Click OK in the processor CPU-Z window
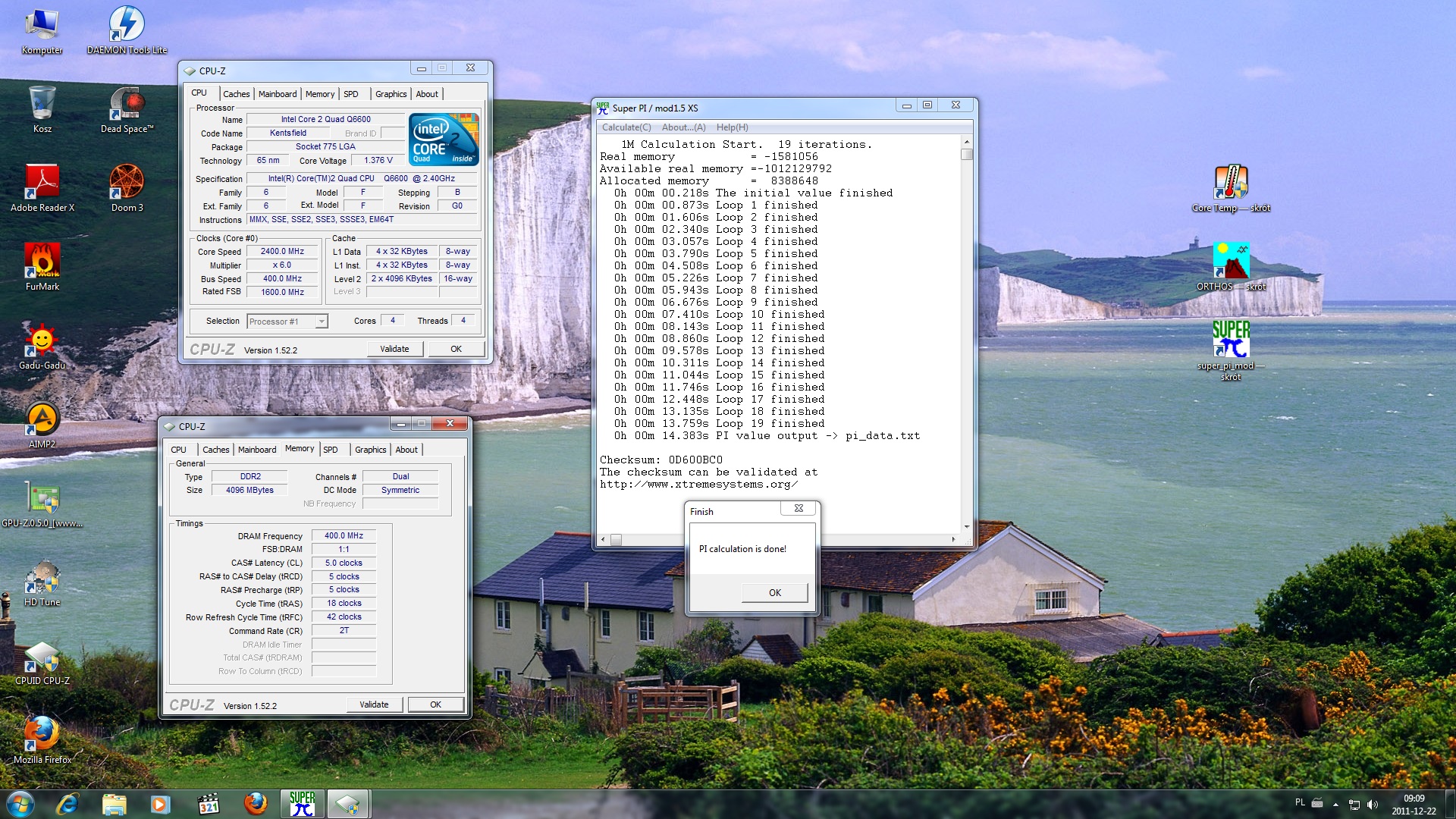This screenshot has width=1456, height=819. (x=456, y=349)
